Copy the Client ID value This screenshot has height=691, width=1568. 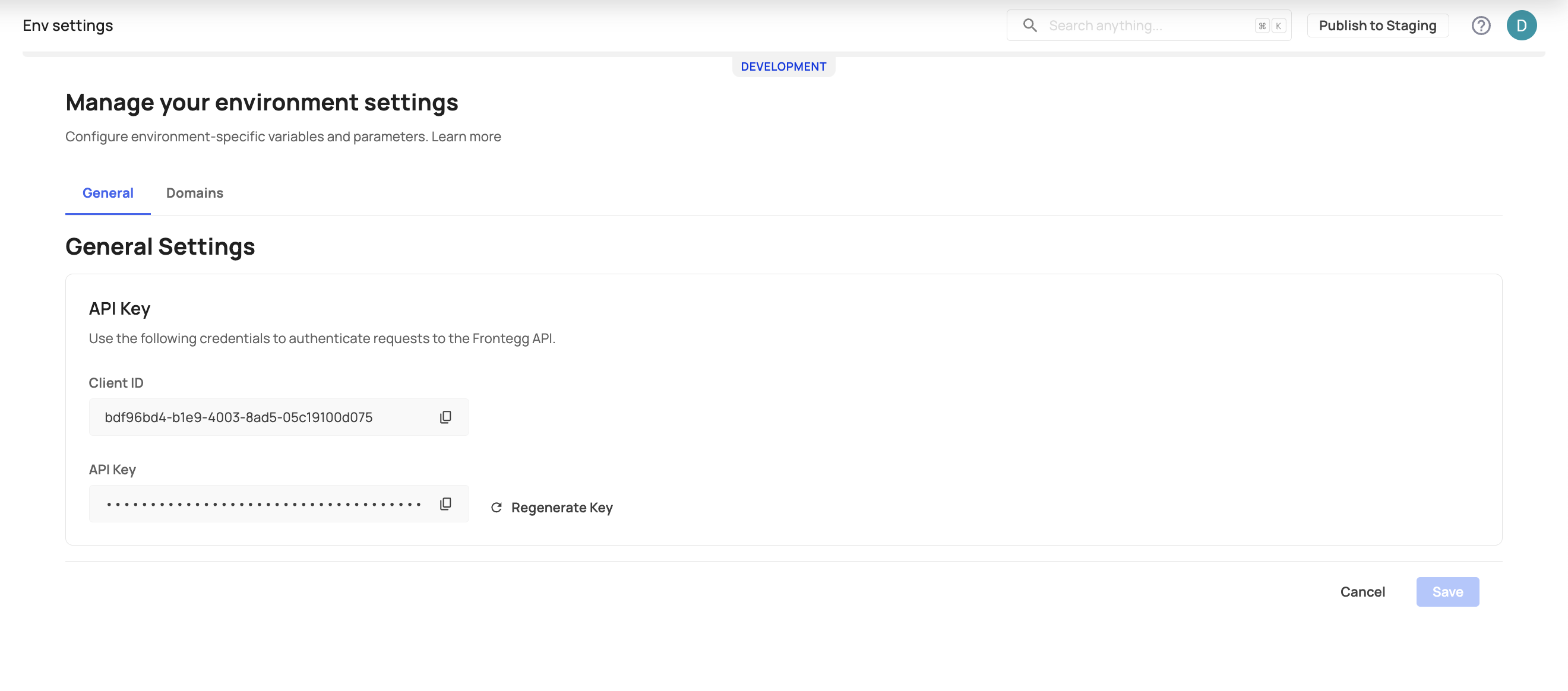click(445, 417)
